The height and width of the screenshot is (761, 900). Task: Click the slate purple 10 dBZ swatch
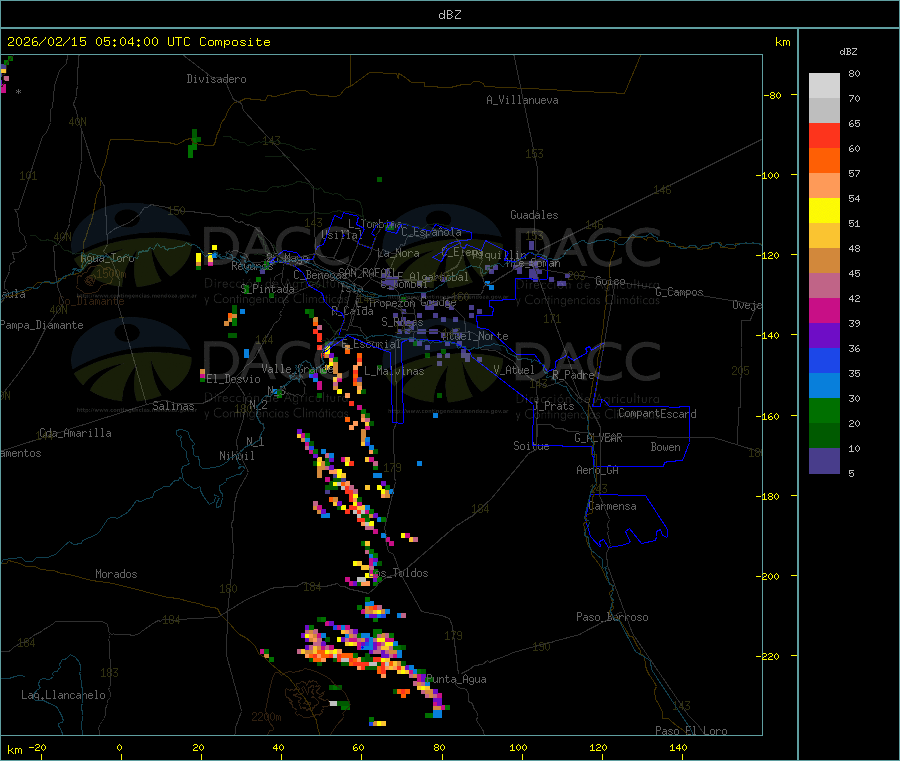[x=824, y=460]
